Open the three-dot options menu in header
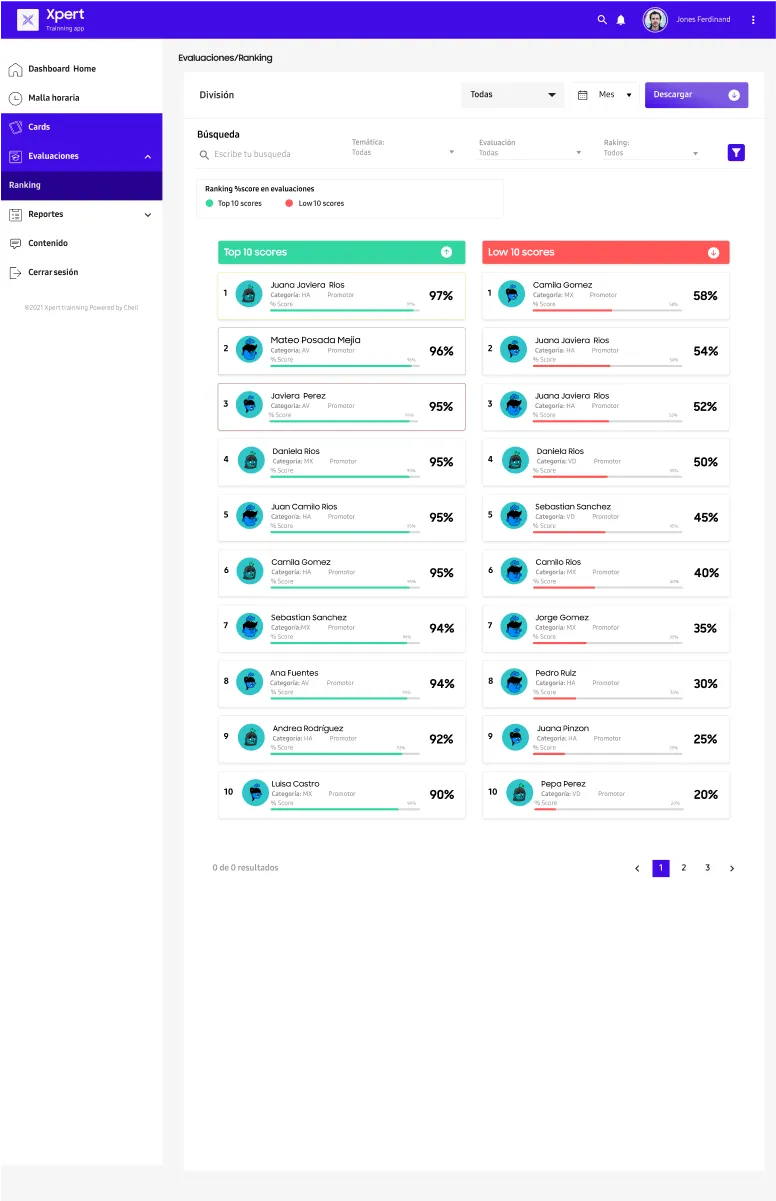 [x=753, y=20]
